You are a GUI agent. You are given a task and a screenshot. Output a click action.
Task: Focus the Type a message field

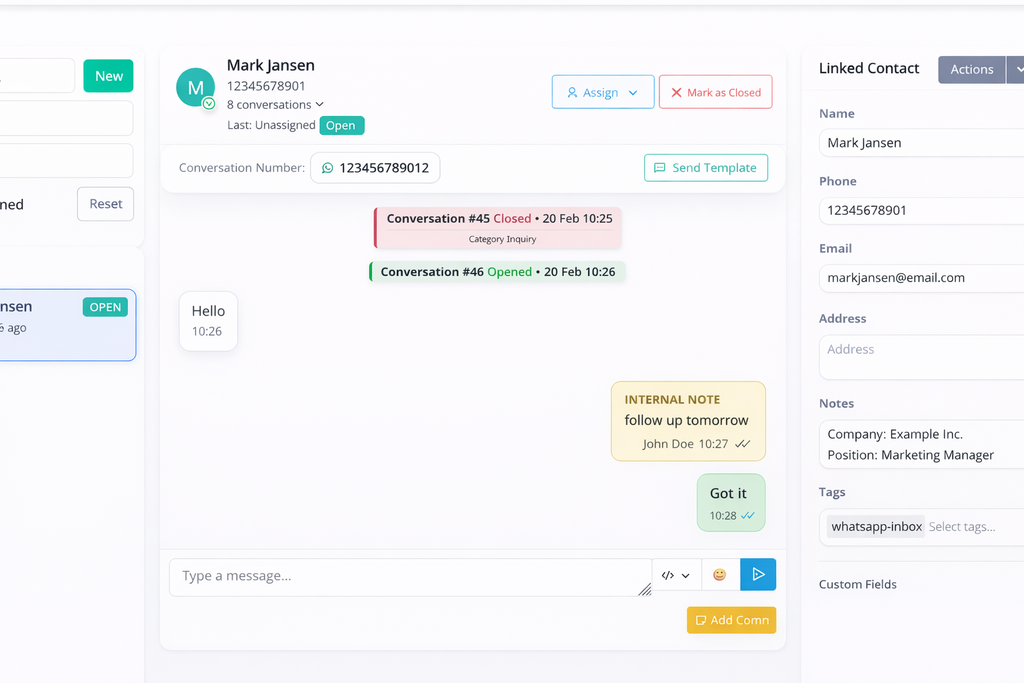(410, 576)
